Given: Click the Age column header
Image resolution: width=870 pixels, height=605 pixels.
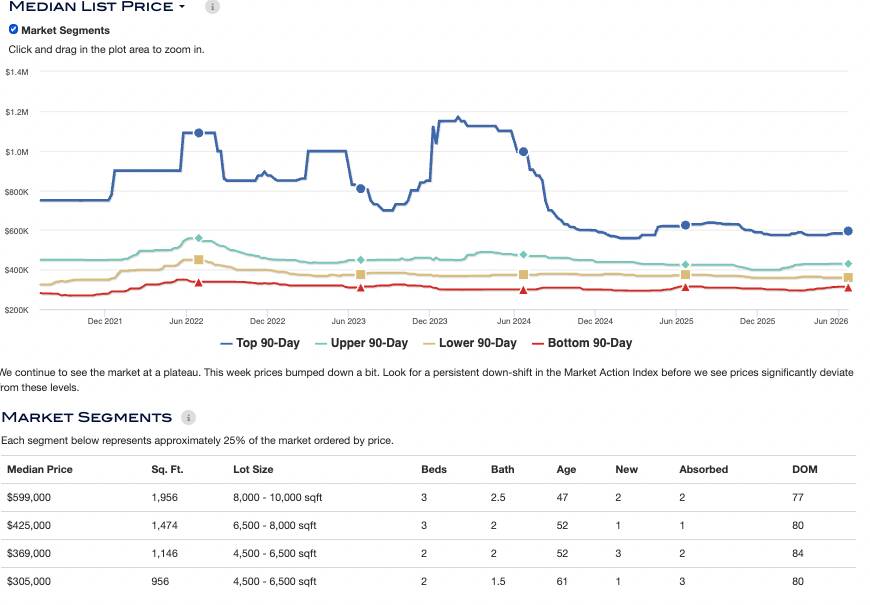Looking at the screenshot, I should pyautogui.click(x=566, y=469).
